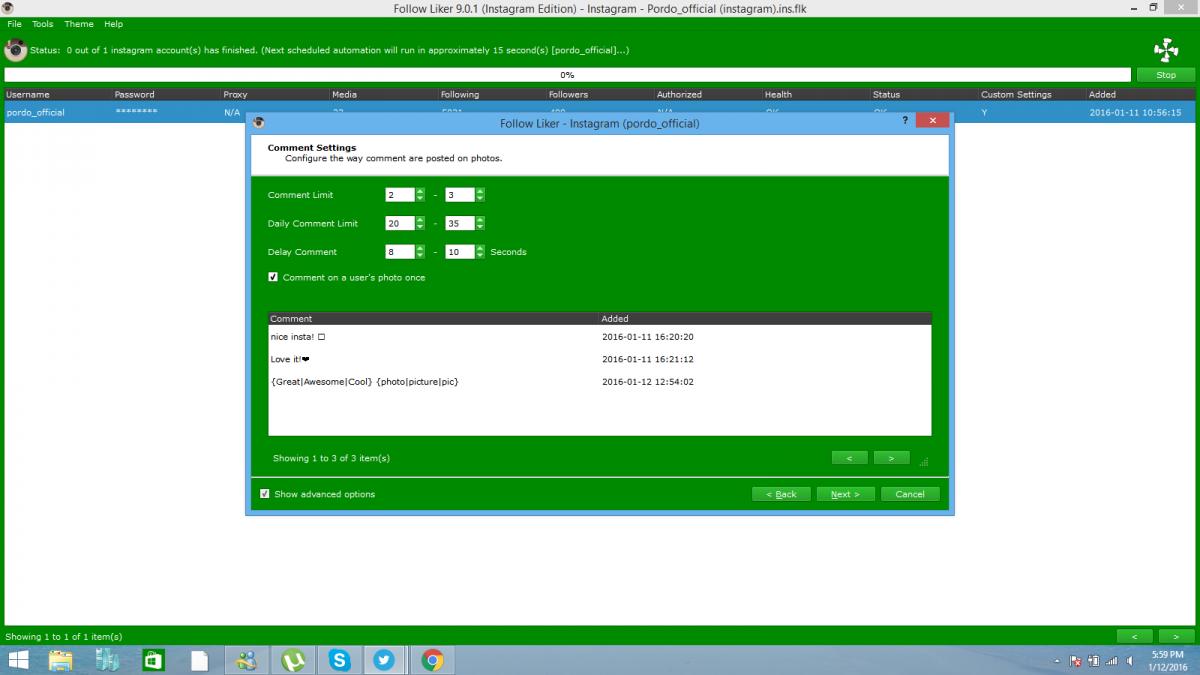Click the Custom Settings column header

(x=1032, y=94)
